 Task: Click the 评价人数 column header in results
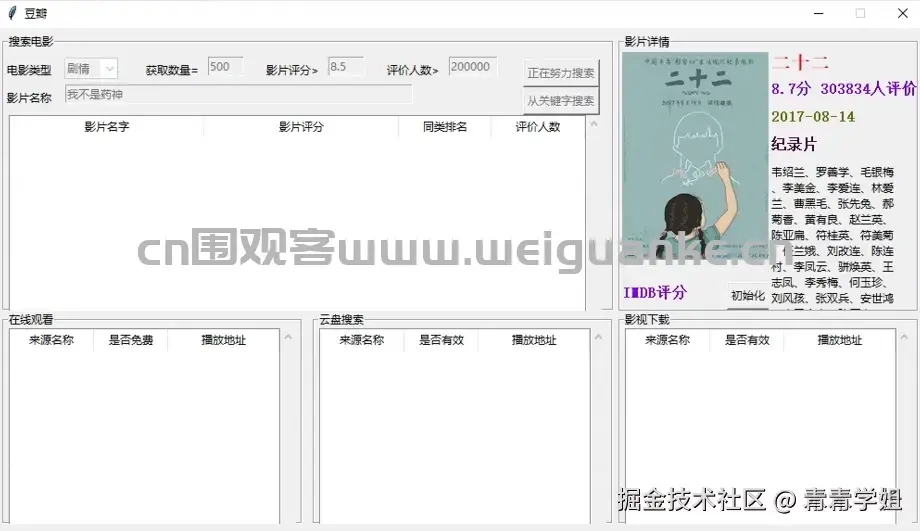[537, 127]
